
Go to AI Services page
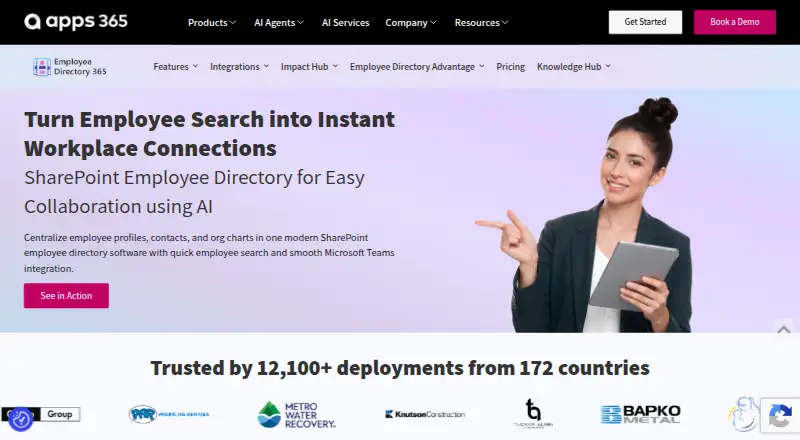coord(345,22)
